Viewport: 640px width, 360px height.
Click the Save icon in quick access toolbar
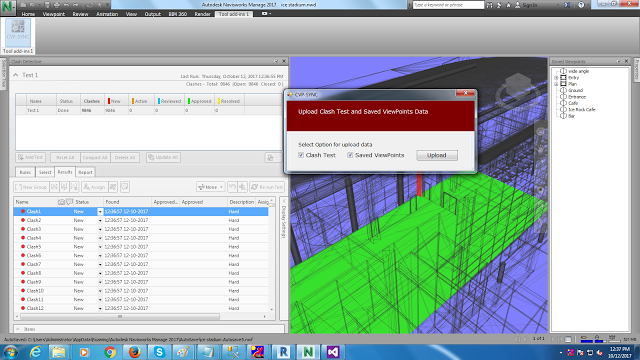[47, 5]
